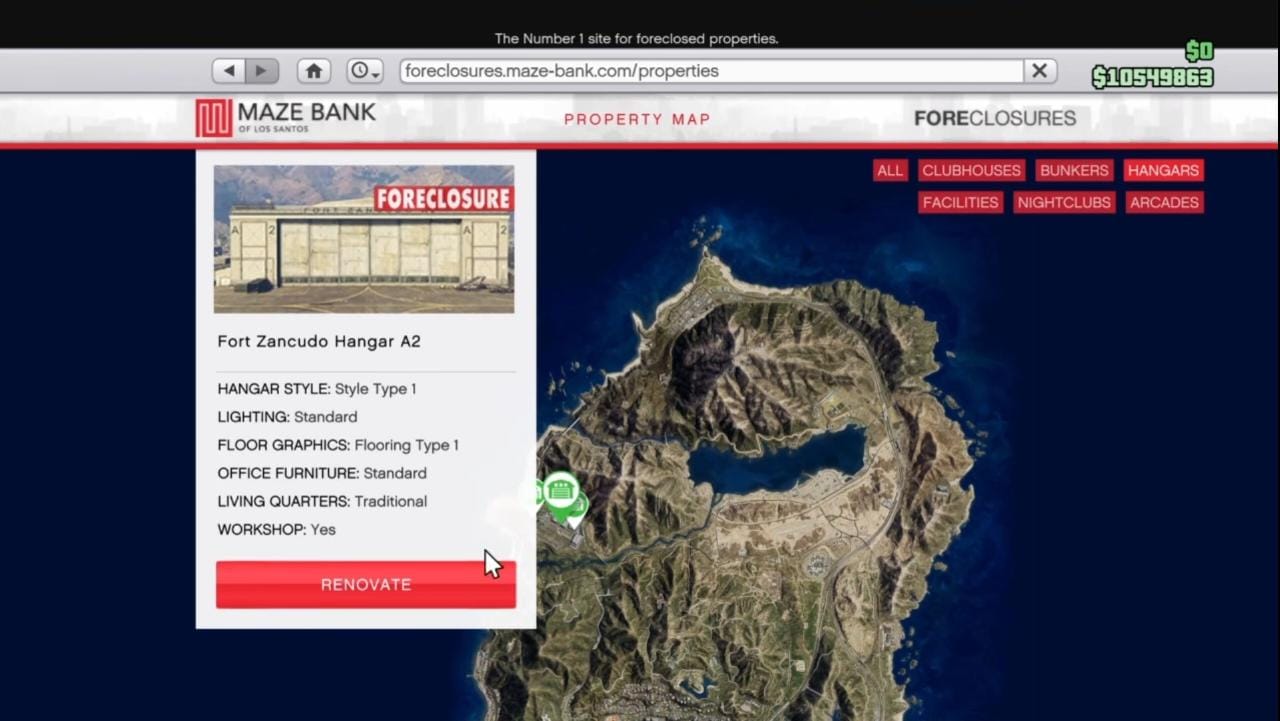Screen dimensions: 1280x721
Task: Click the Floor Graphics: Flooring Type 1 line
Action: click(338, 445)
